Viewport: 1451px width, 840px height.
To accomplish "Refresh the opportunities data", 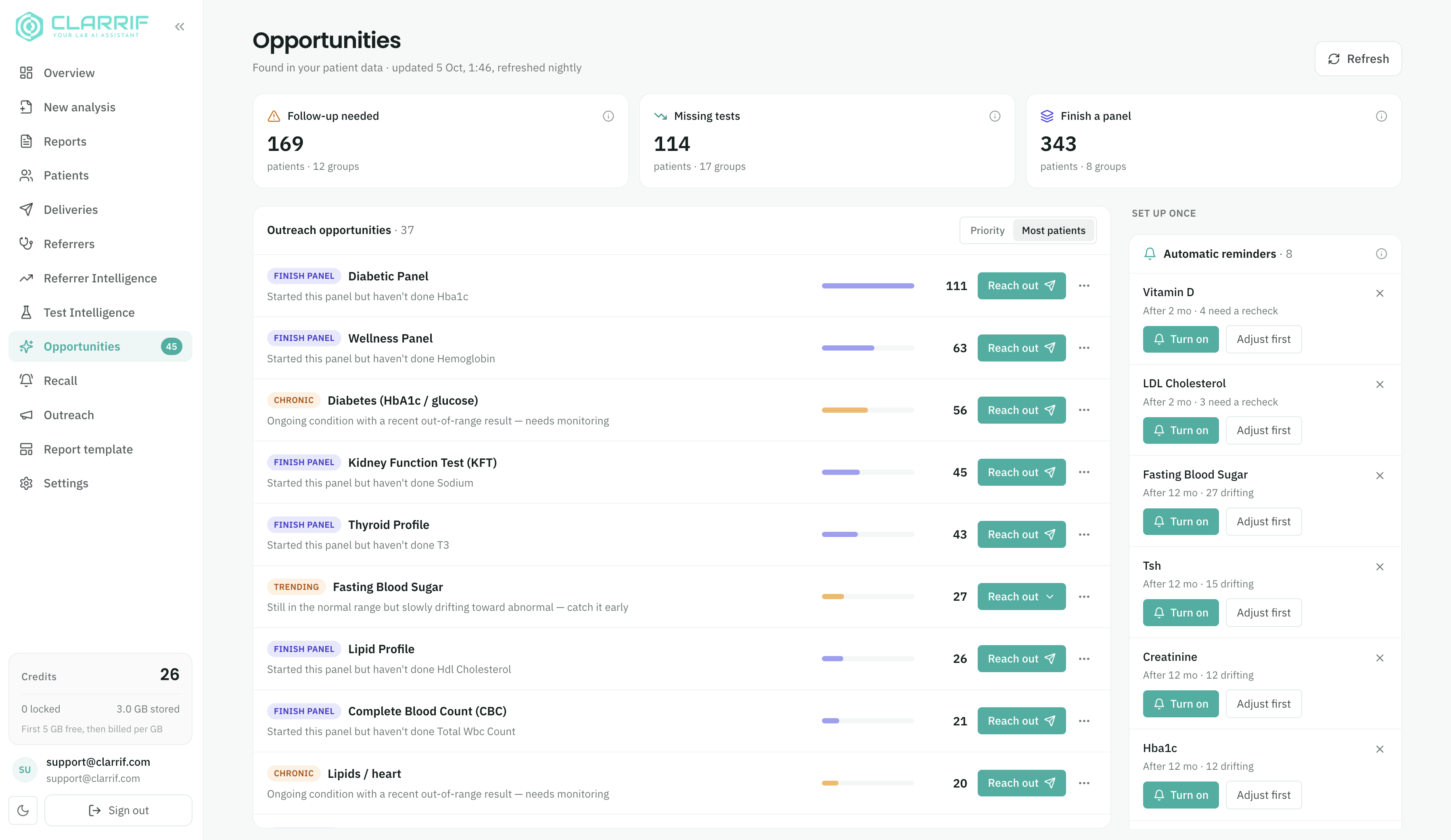I will pyautogui.click(x=1358, y=59).
